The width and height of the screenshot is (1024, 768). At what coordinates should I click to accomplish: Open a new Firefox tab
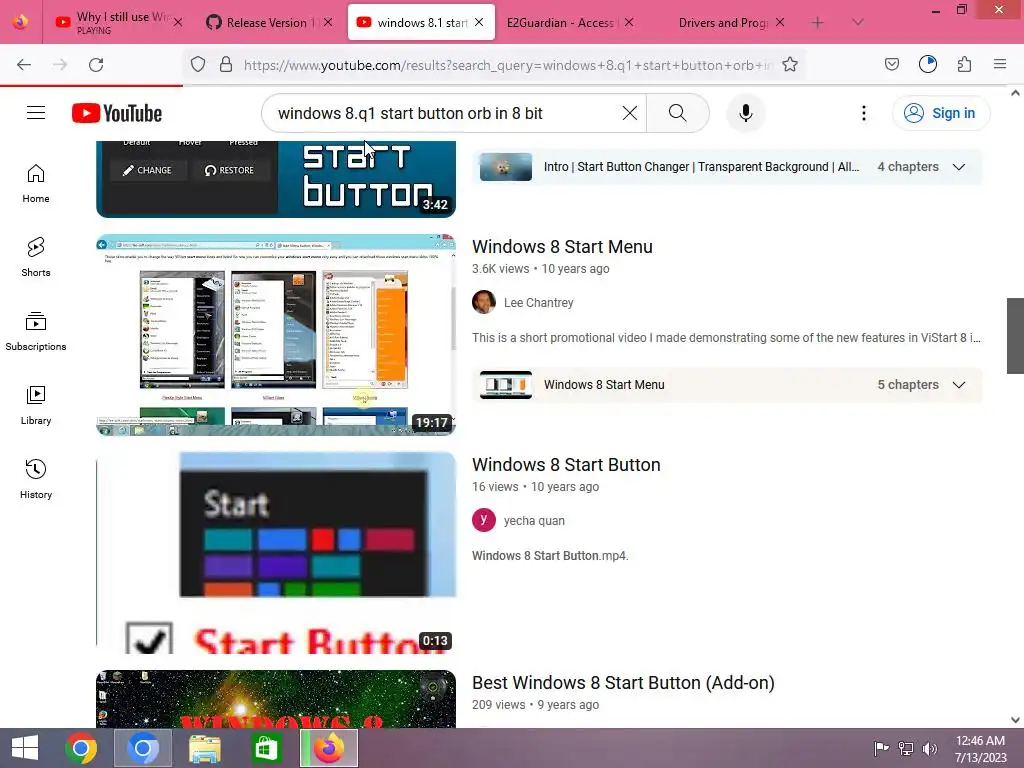click(x=817, y=23)
